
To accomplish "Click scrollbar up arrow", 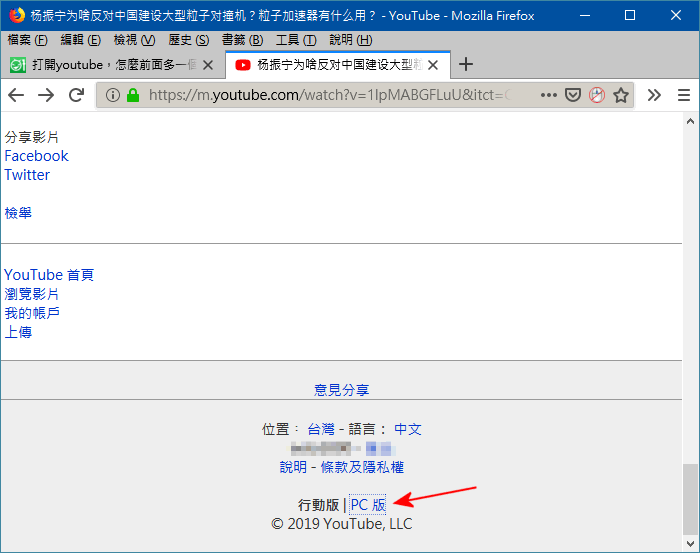I will [690, 121].
